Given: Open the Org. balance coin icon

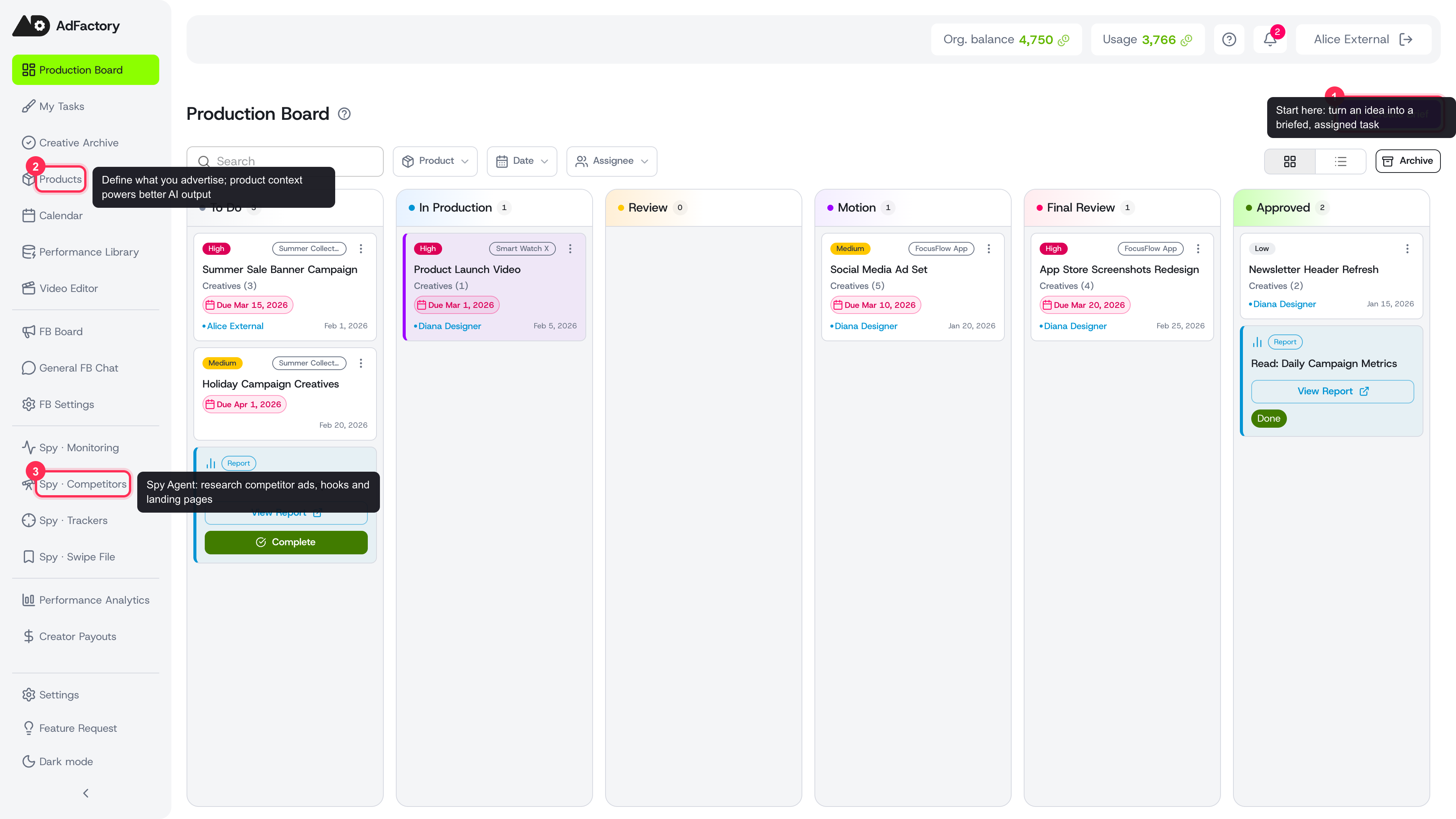Looking at the screenshot, I should [1063, 39].
